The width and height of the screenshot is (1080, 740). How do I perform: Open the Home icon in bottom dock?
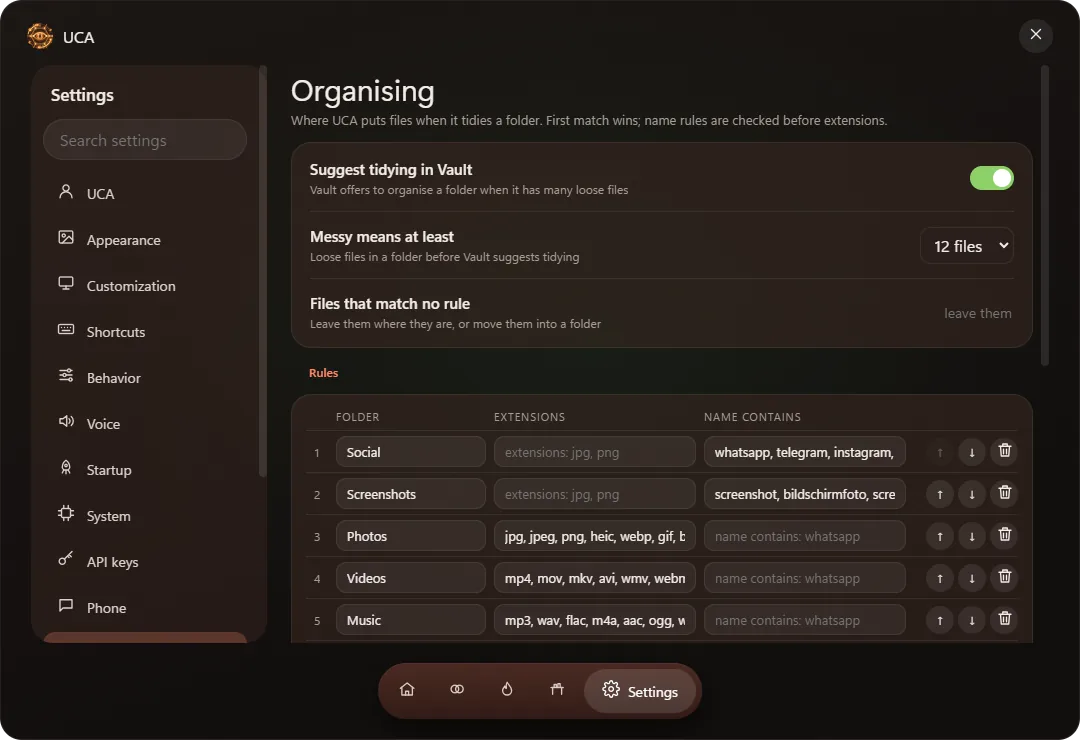point(407,690)
